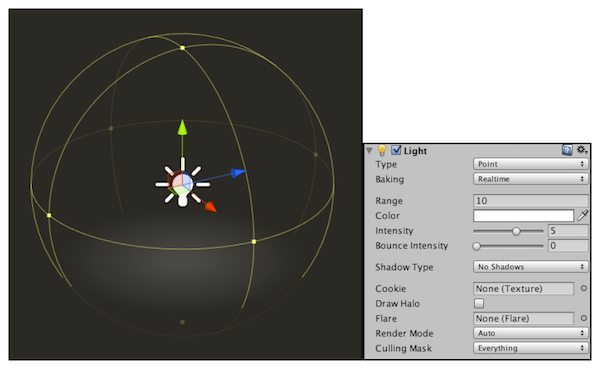Click the red X-axis arrow of the gizmo
The height and width of the screenshot is (369, 600).
pos(211,207)
